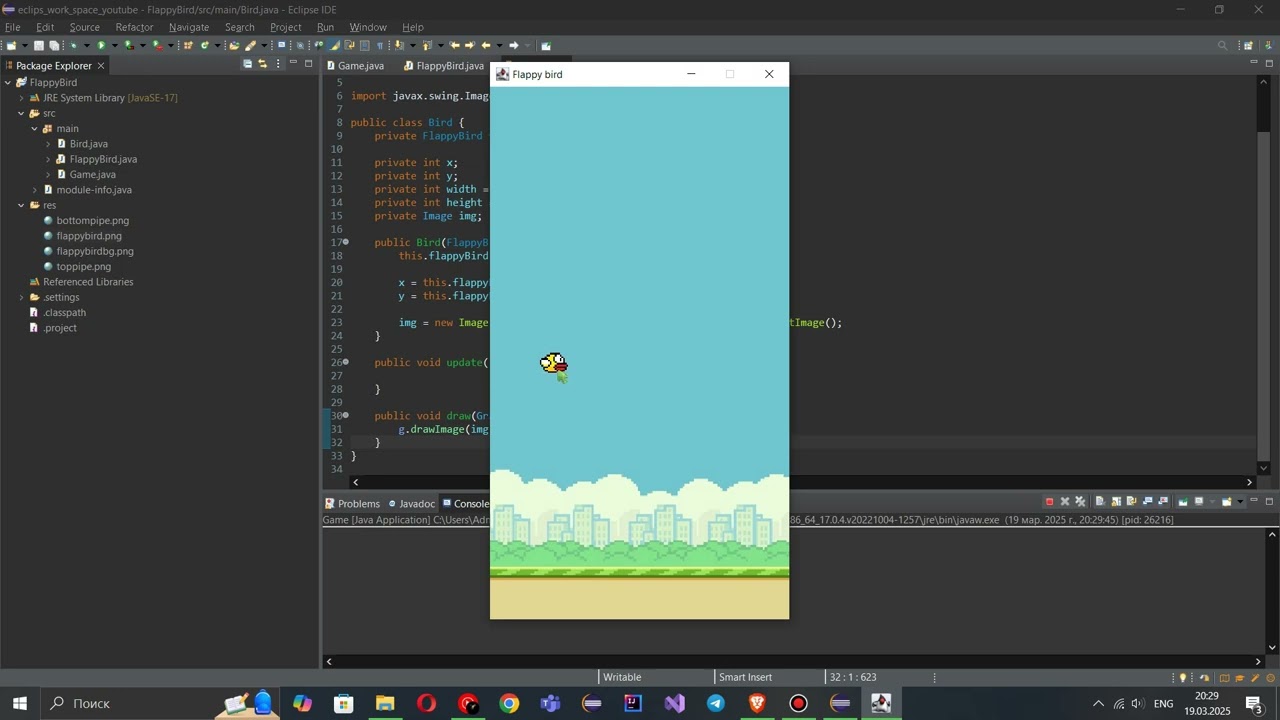Collapse the main package

[34, 128]
